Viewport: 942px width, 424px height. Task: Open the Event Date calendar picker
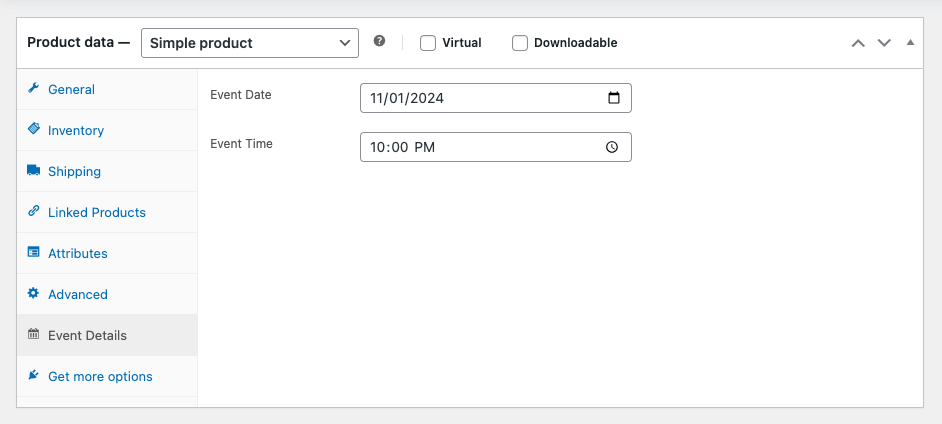[613, 98]
